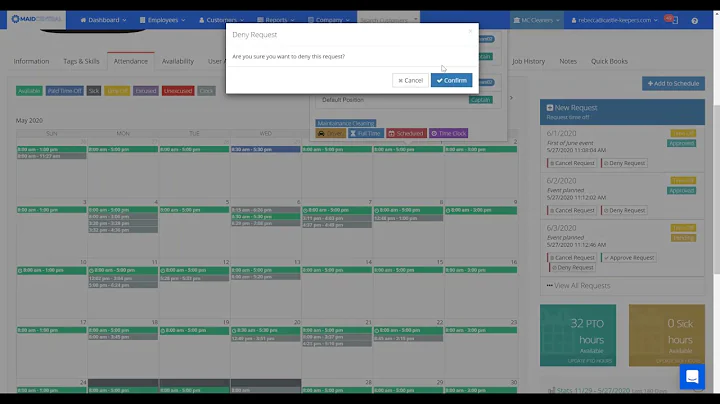This screenshot has height=404, width=720.
Task: Approve the 6/3/2020 pending request
Action: coord(629,258)
